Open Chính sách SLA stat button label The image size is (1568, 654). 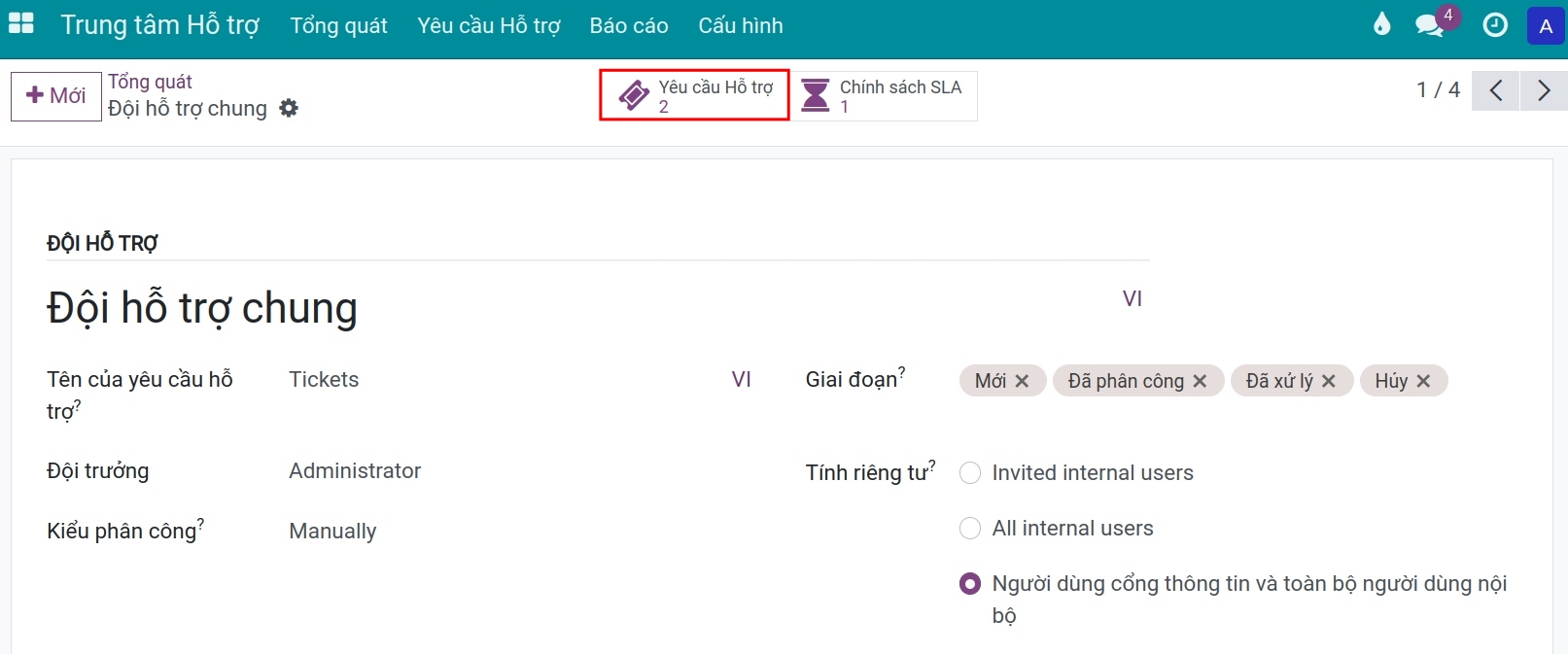click(x=900, y=87)
